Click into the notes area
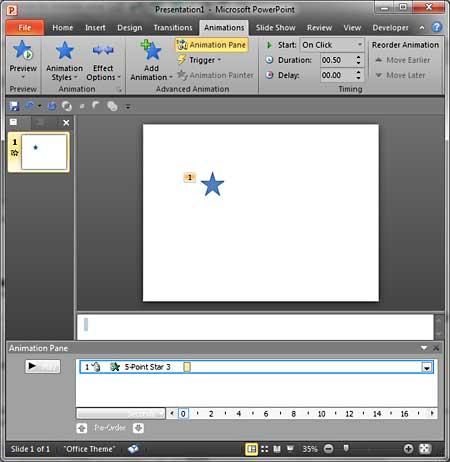 255,327
